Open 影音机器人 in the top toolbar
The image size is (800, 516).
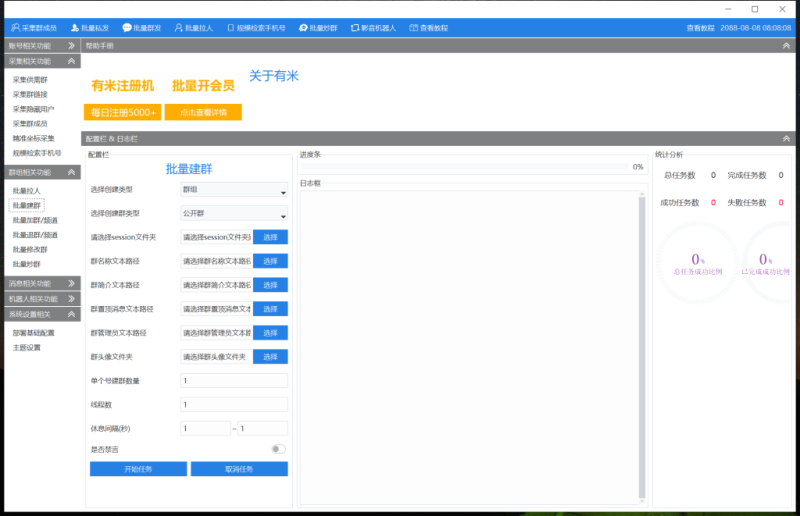click(x=373, y=28)
